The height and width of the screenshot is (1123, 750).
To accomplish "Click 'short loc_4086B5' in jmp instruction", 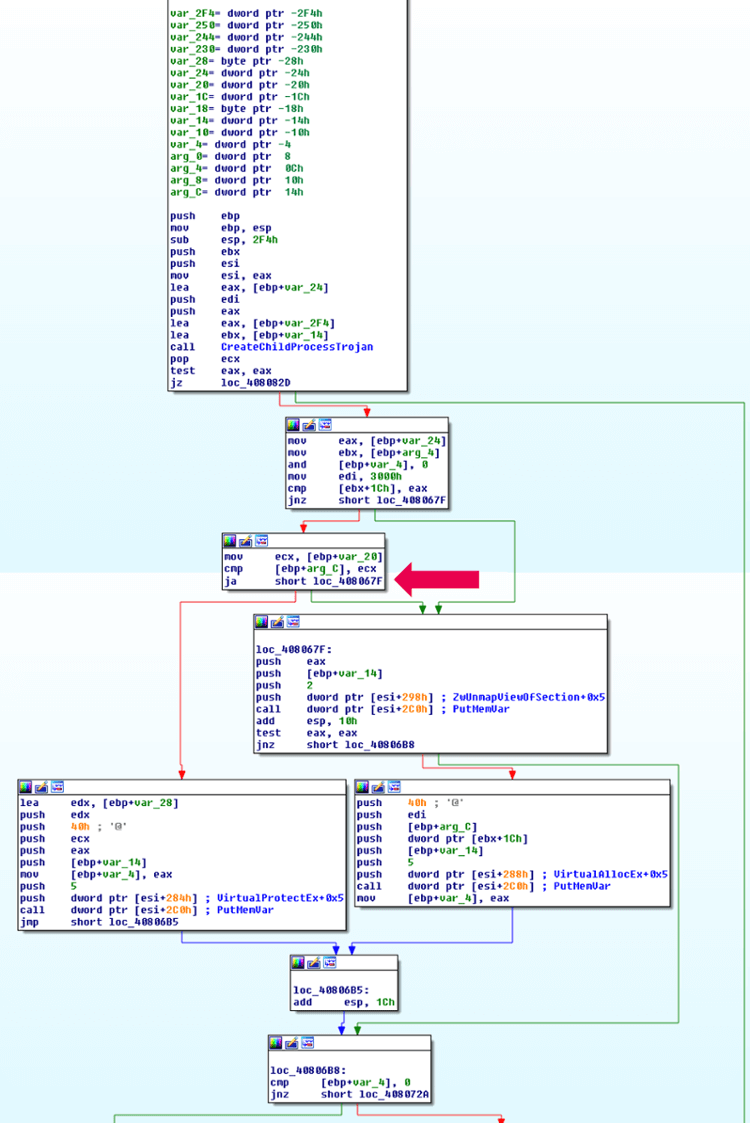I will click(124, 922).
